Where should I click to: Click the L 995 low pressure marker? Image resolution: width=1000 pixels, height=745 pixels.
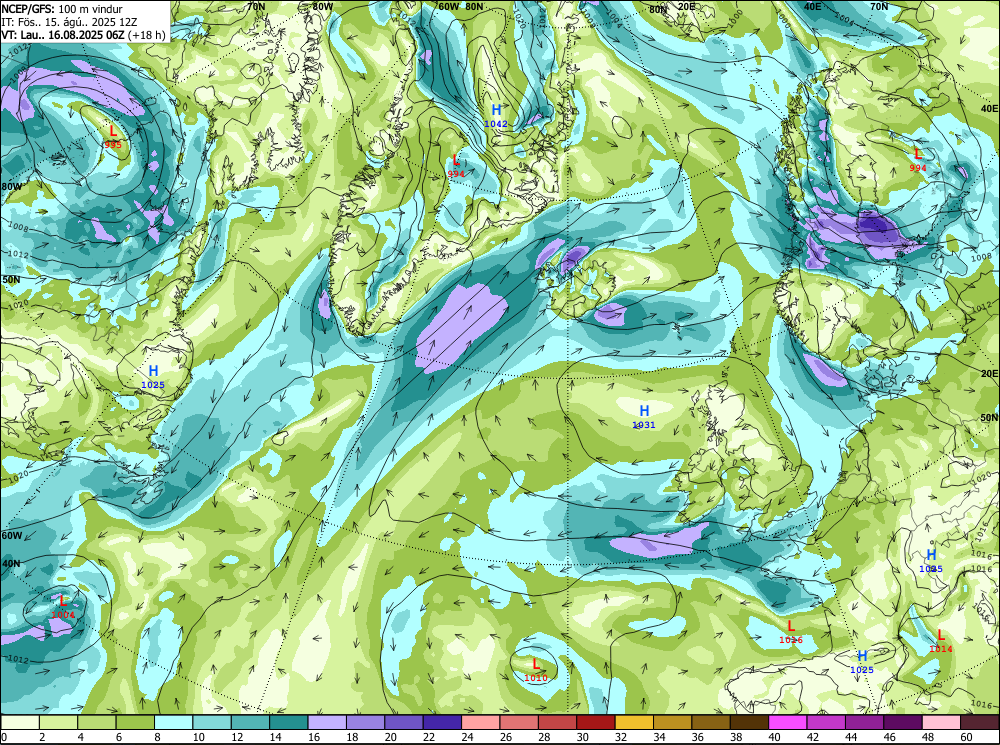click(113, 136)
